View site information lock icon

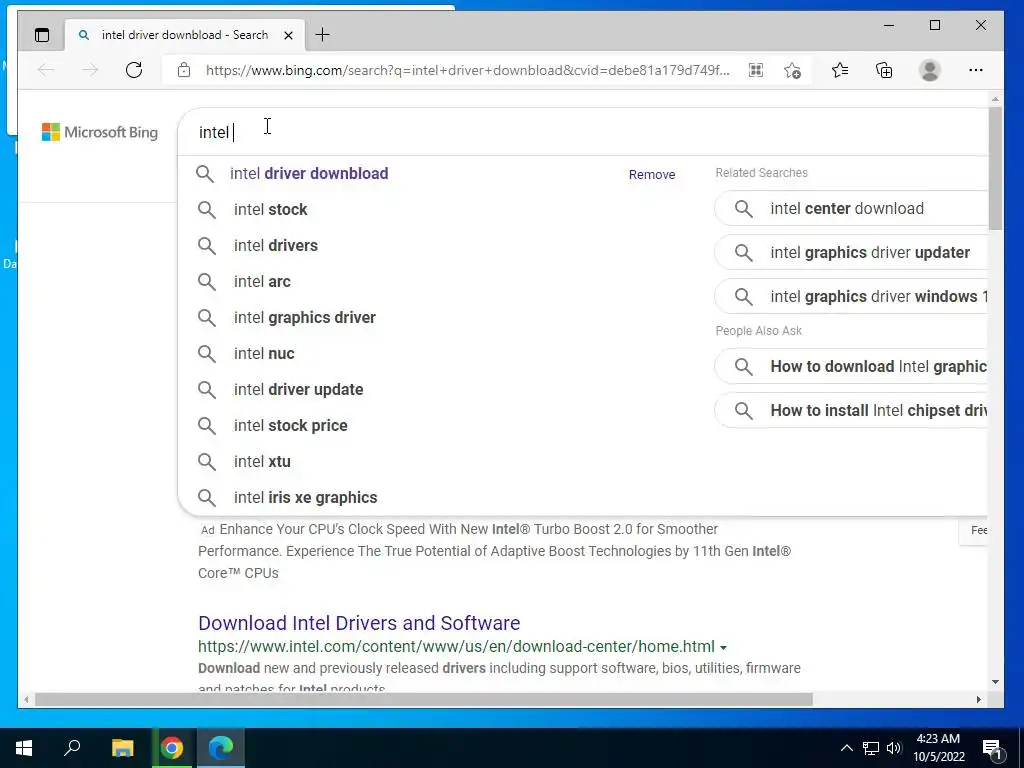click(x=184, y=70)
